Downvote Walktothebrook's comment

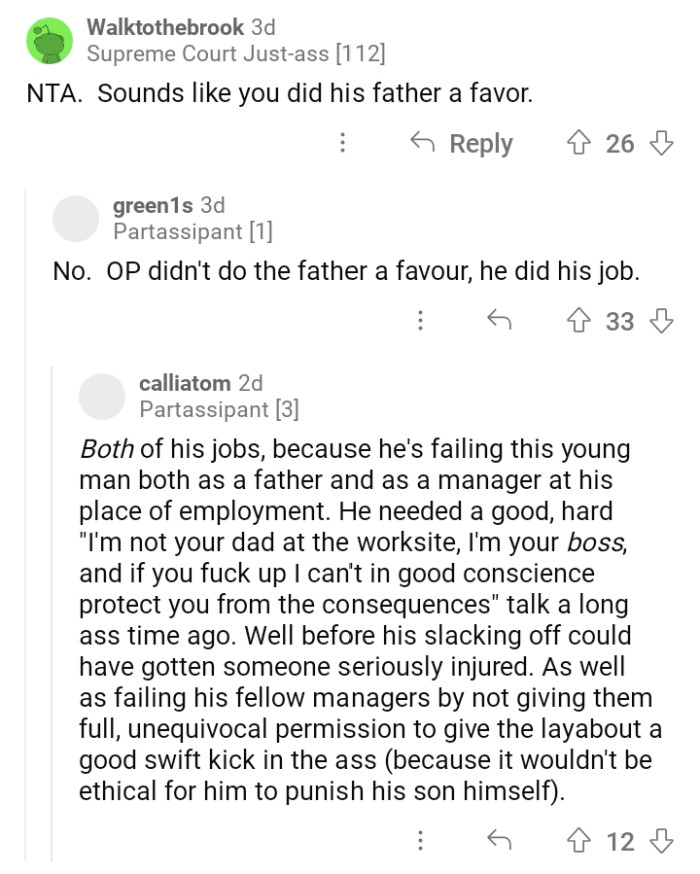(x=659, y=144)
